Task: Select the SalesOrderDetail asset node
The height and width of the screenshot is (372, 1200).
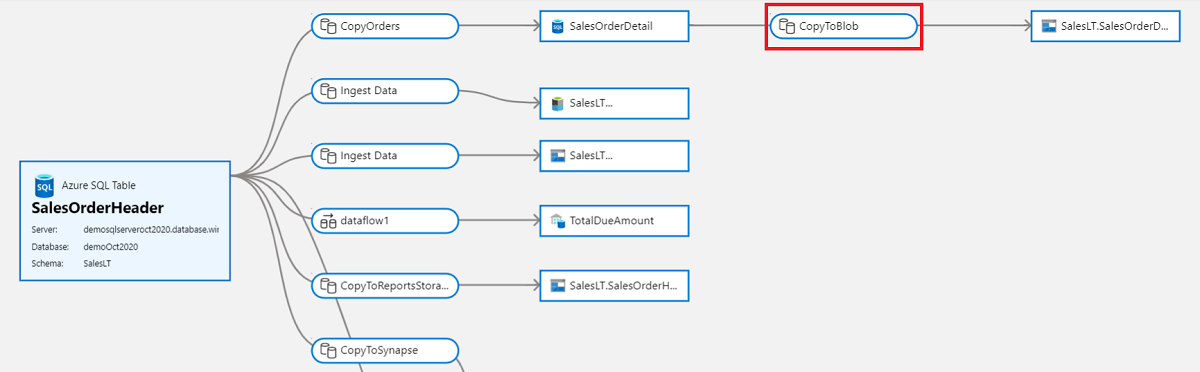Action: [x=614, y=27]
